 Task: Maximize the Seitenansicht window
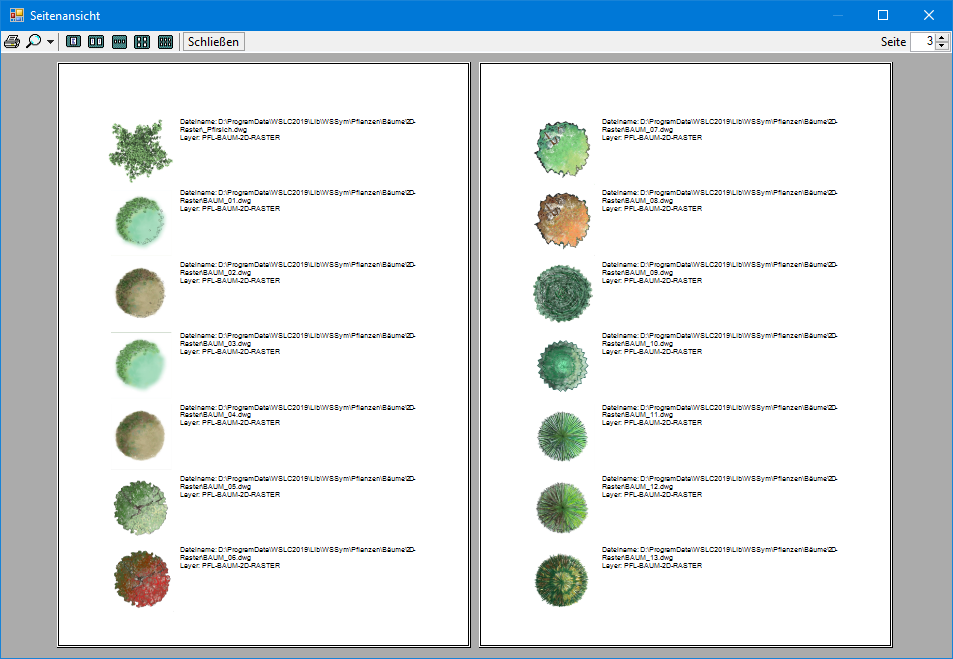[x=883, y=15]
